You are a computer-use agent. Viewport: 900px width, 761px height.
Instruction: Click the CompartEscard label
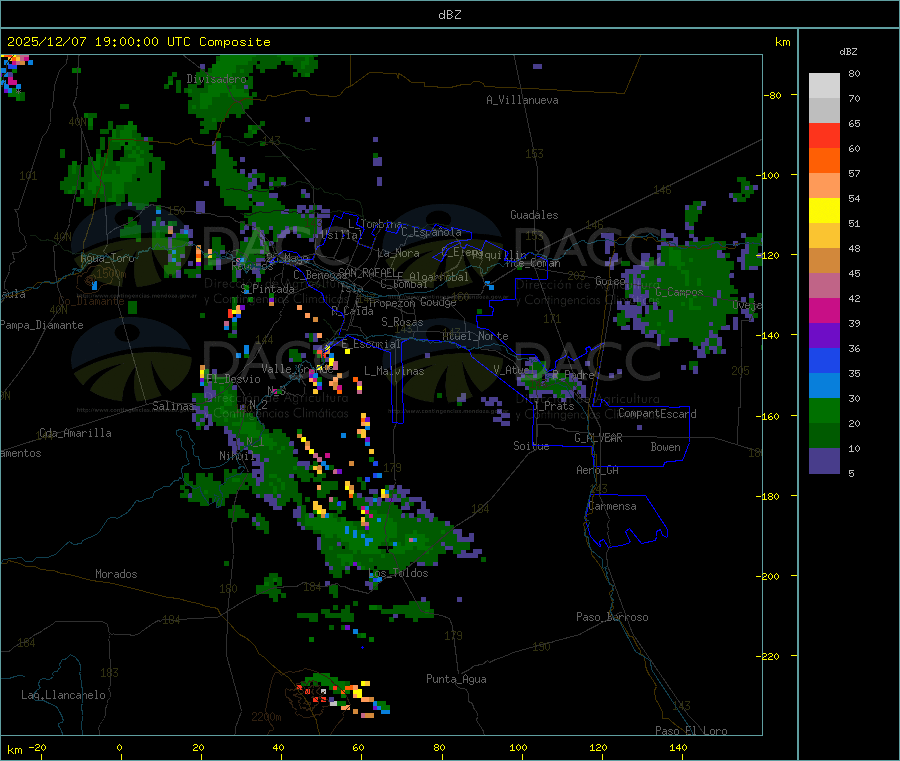pyautogui.click(x=657, y=414)
